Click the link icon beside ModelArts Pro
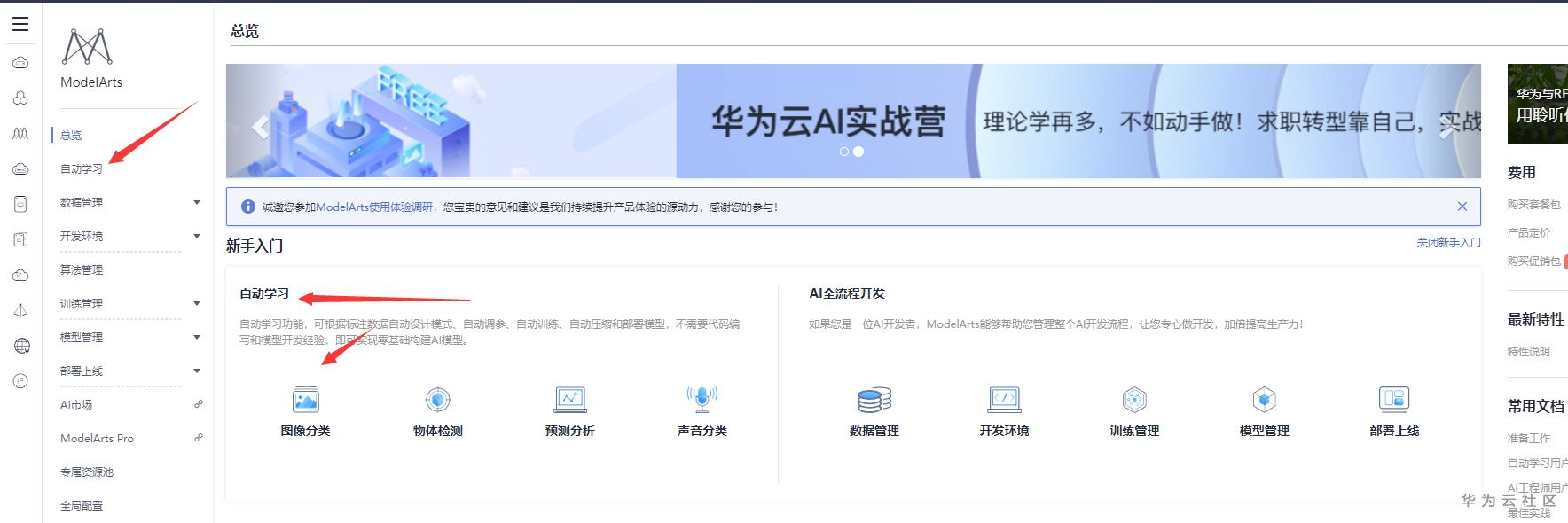 click(199, 438)
